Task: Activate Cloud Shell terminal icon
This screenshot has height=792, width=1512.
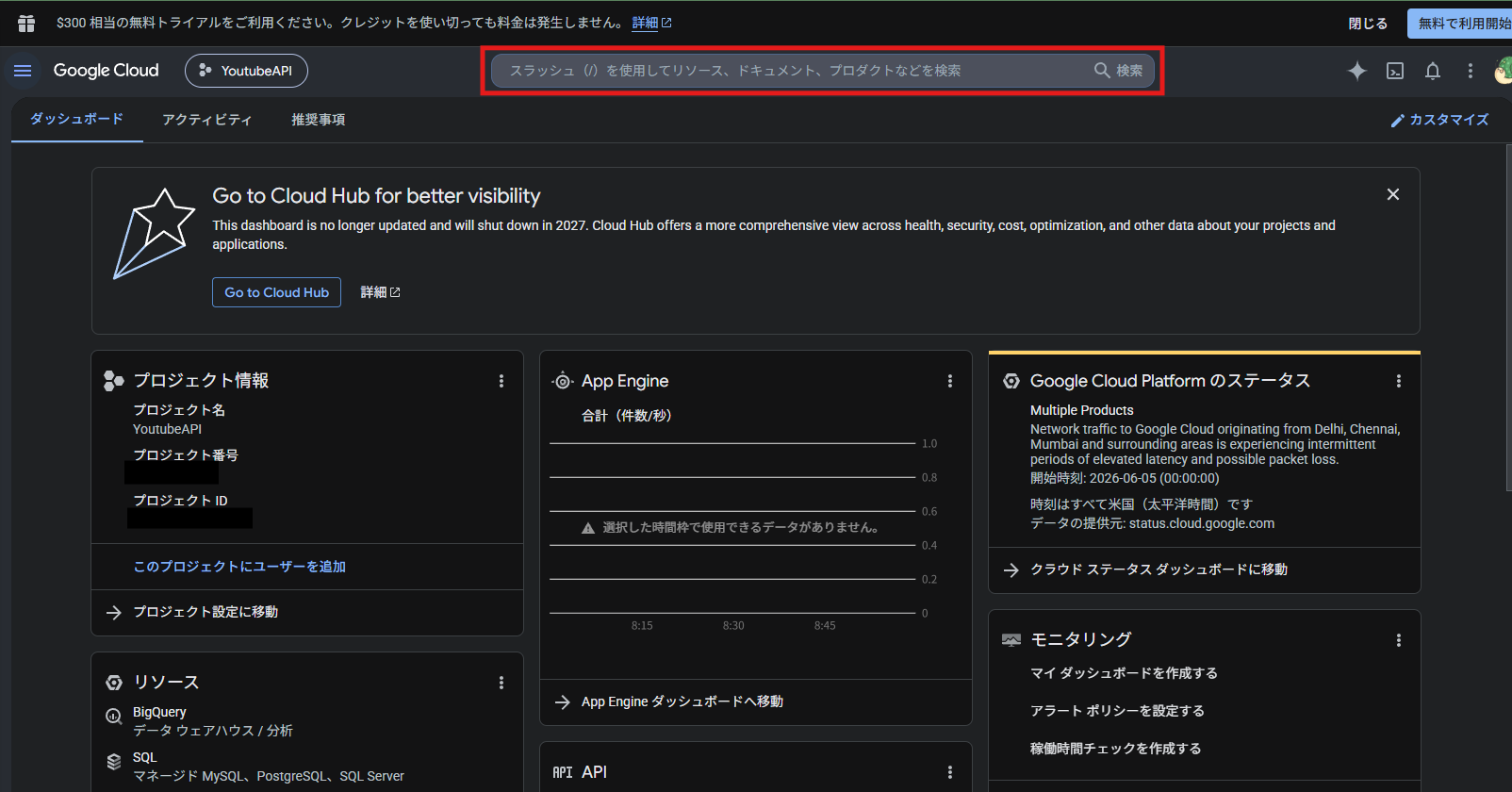Action: coord(1395,71)
